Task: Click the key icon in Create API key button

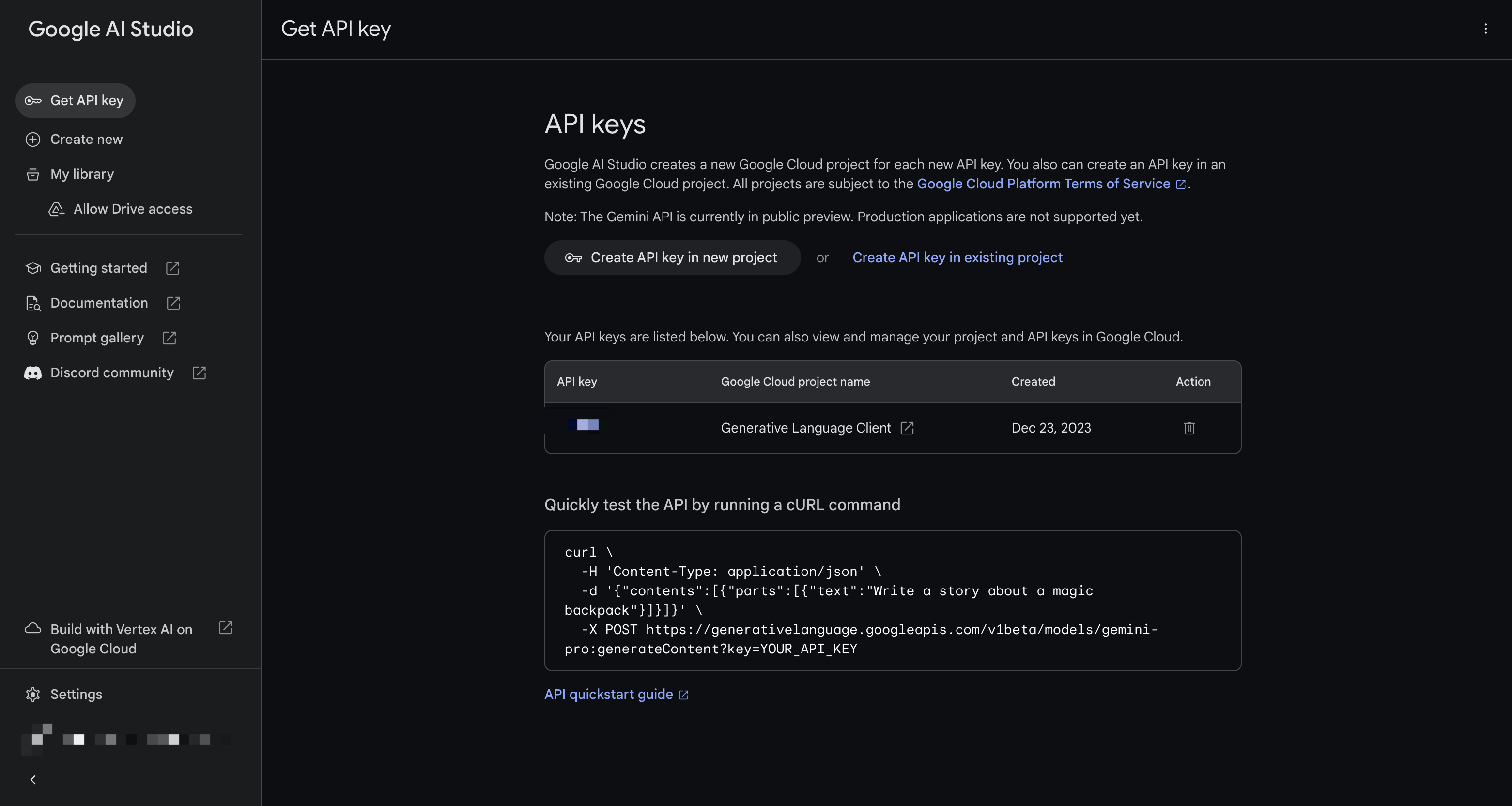Action: click(x=573, y=258)
